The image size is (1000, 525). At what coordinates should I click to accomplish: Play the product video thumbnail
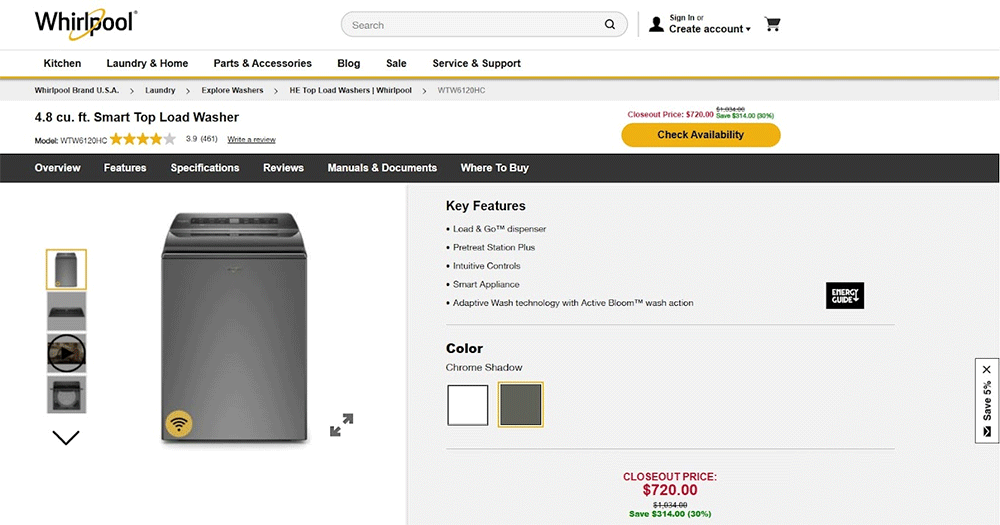point(66,352)
